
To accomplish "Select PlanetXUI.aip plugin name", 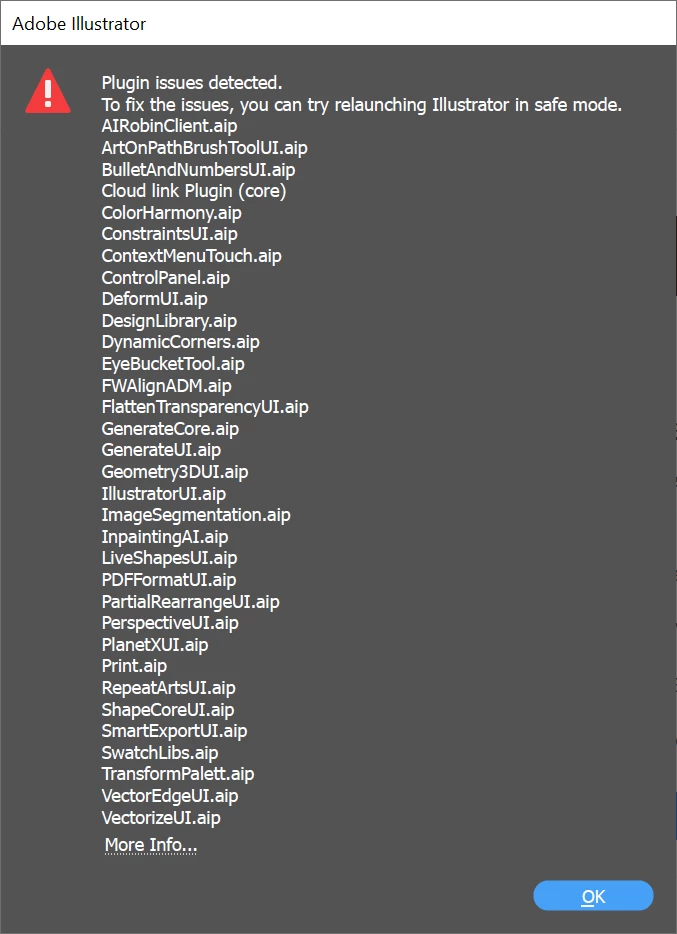I will pos(155,645).
